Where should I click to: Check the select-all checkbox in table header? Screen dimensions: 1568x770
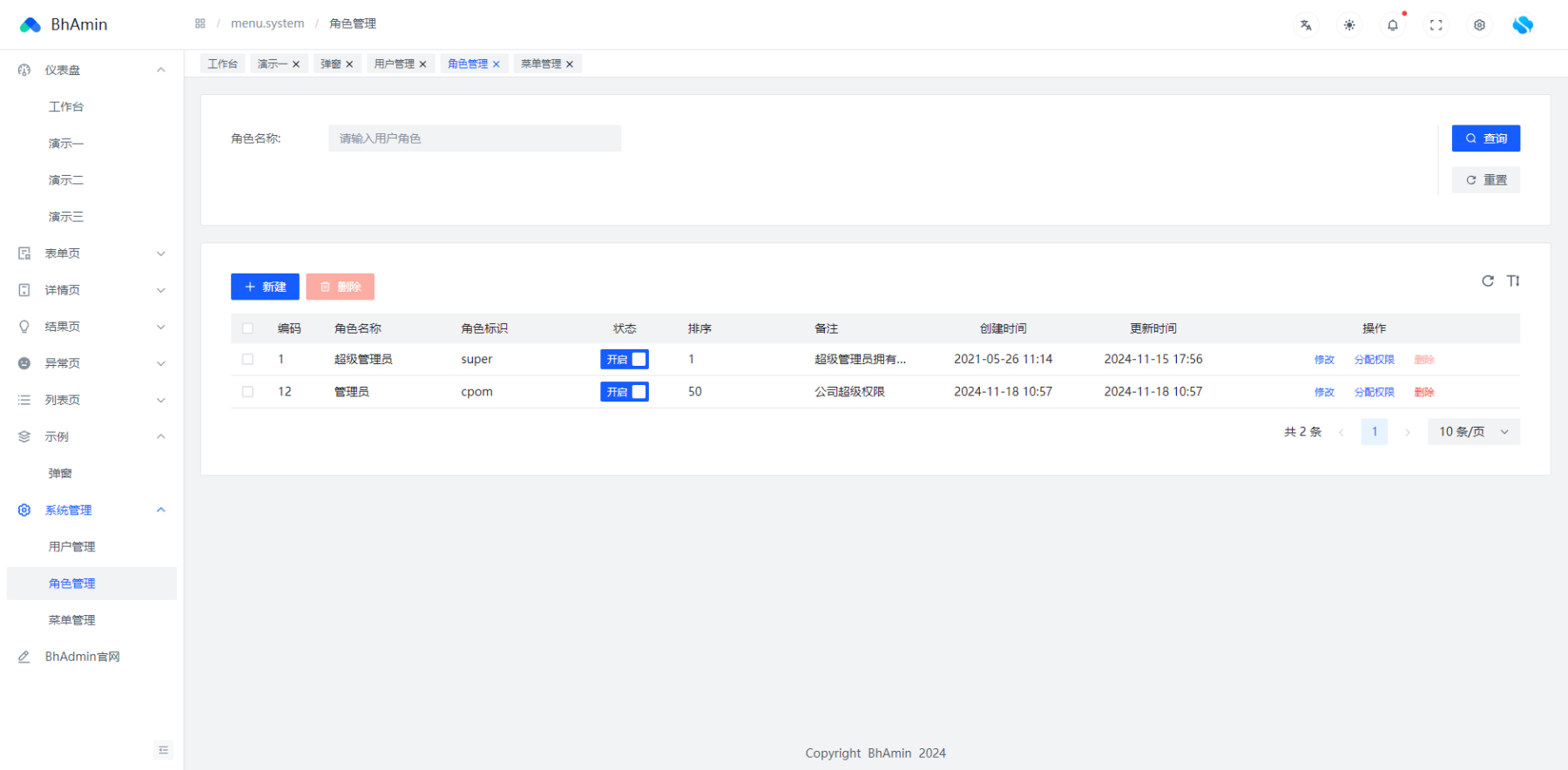click(x=247, y=328)
